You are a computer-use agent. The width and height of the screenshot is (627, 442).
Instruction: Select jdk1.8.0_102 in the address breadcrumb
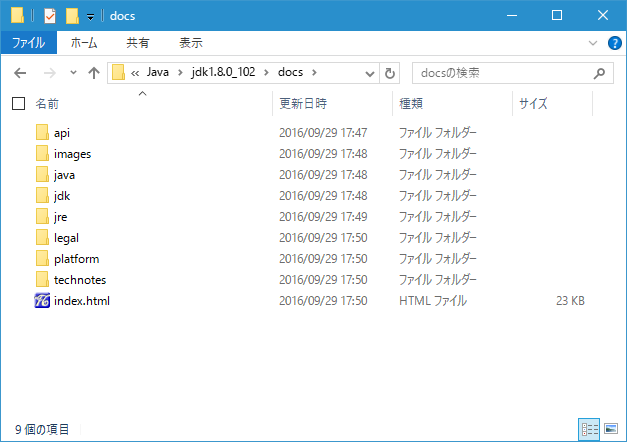[x=223, y=72]
